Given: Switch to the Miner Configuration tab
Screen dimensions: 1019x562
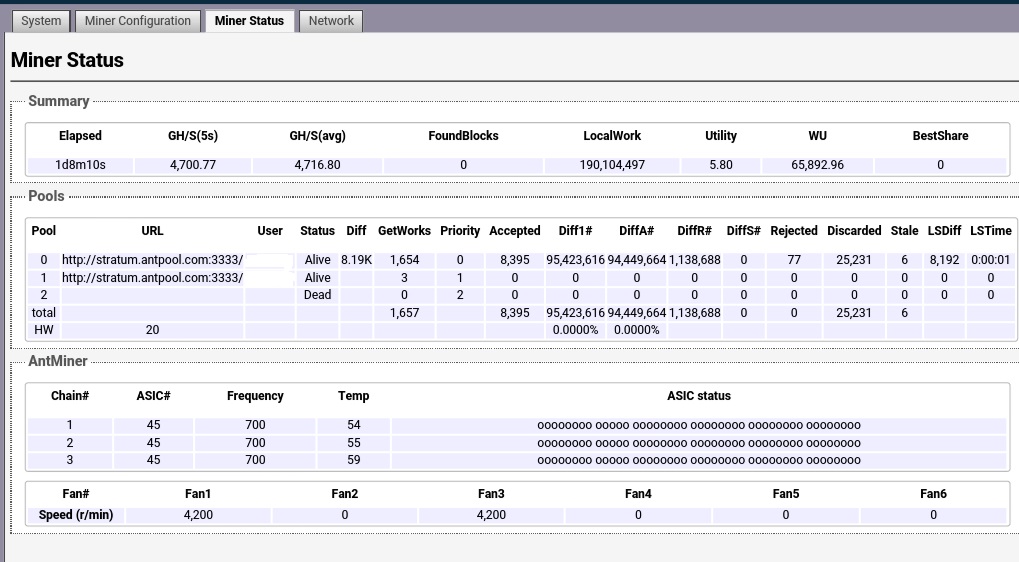Looking at the screenshot, I should tap(138, 21).
